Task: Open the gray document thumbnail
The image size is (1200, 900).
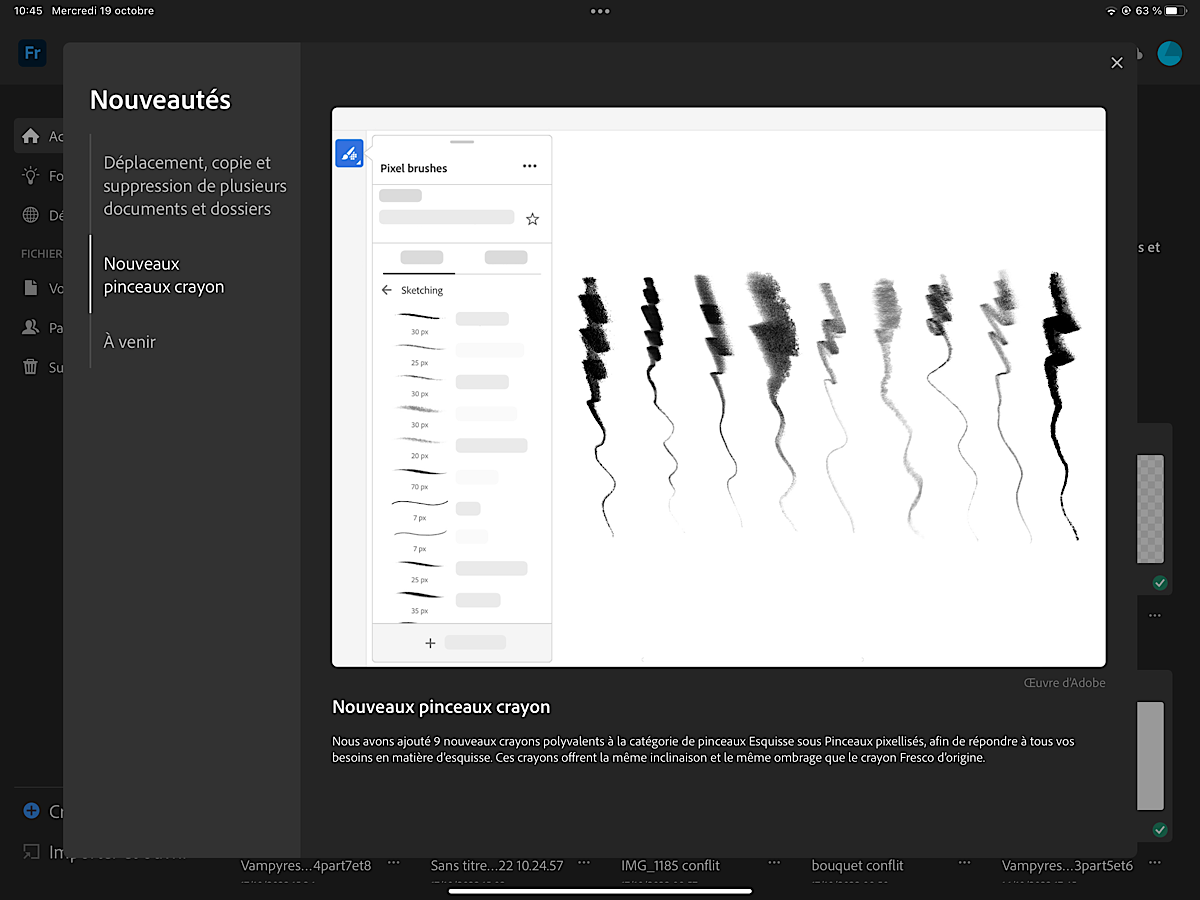Action: (x=1151, y=755)
